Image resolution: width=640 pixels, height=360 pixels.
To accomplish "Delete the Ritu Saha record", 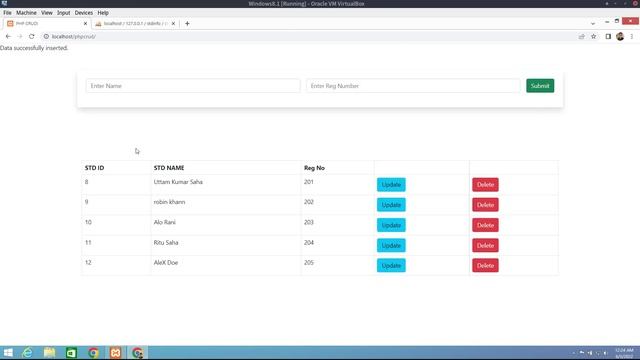I will [x=485, y=245].
